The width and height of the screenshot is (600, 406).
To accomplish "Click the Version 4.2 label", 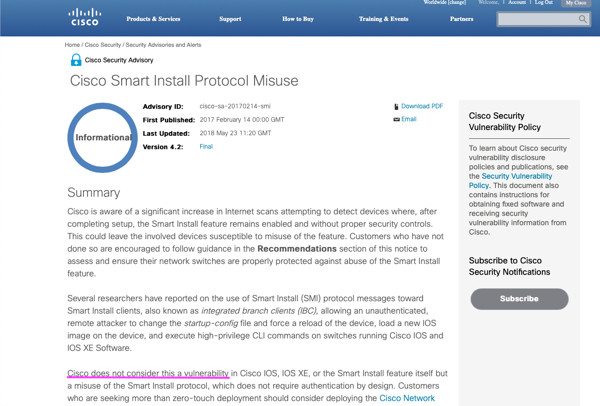I will [x=163, y=147].
